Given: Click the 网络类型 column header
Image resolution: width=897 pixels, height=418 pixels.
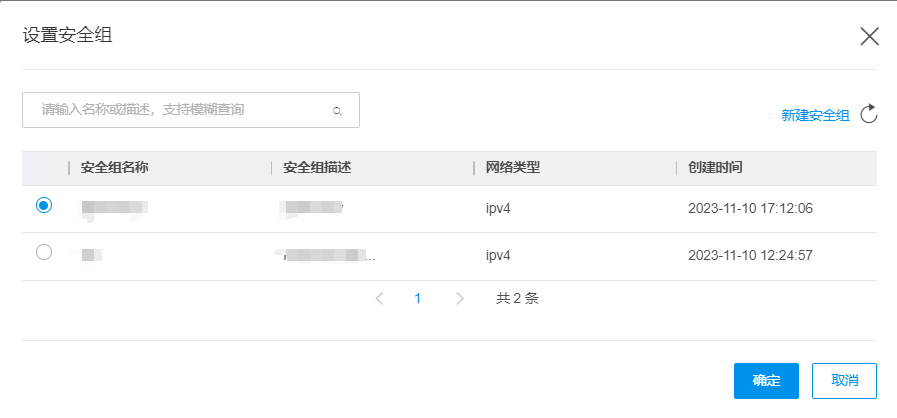Looking at the screenshot, I should 513,168.
